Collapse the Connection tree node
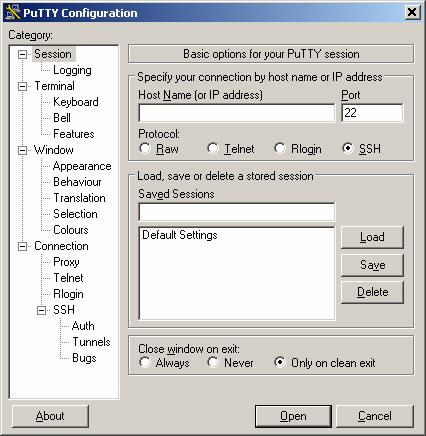This screenshot has width=426, height=436. (22, 246)
